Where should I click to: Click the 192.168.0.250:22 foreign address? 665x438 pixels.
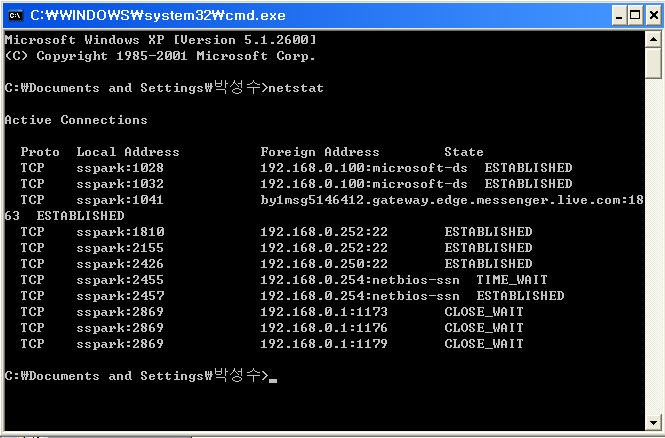pos(324,264)
